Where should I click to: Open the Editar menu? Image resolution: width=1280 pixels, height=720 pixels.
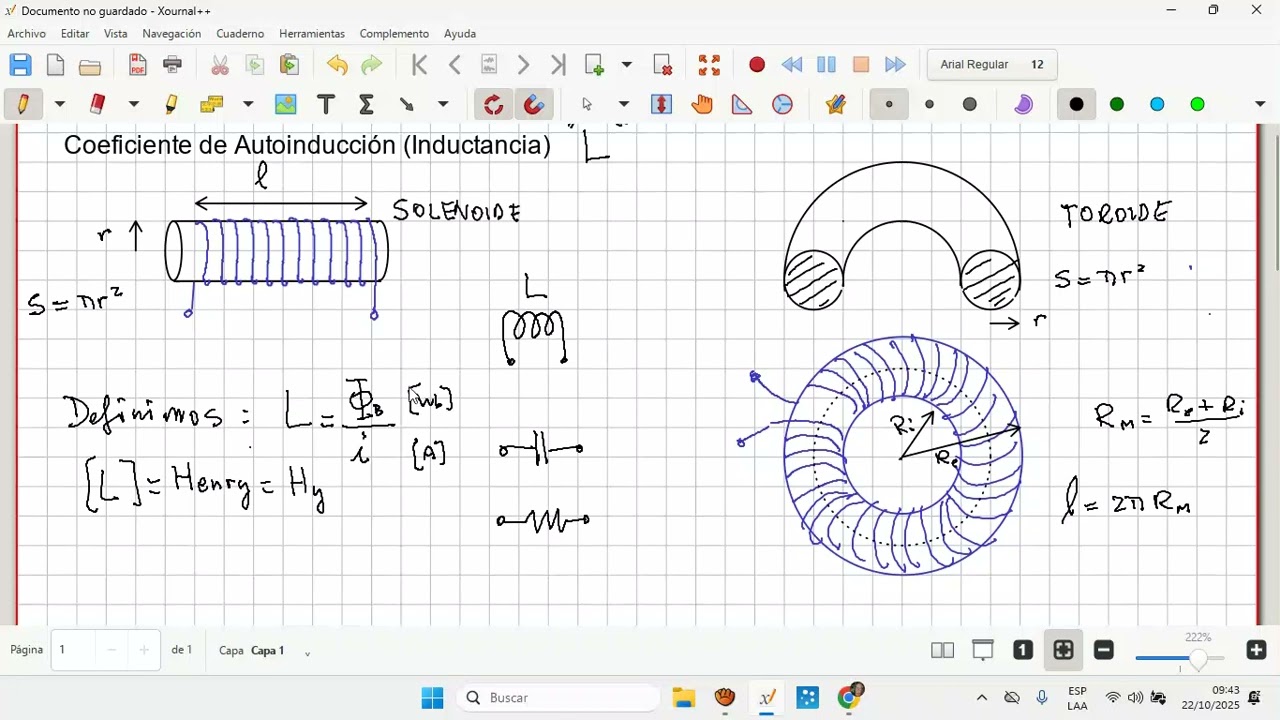point(75,34)
